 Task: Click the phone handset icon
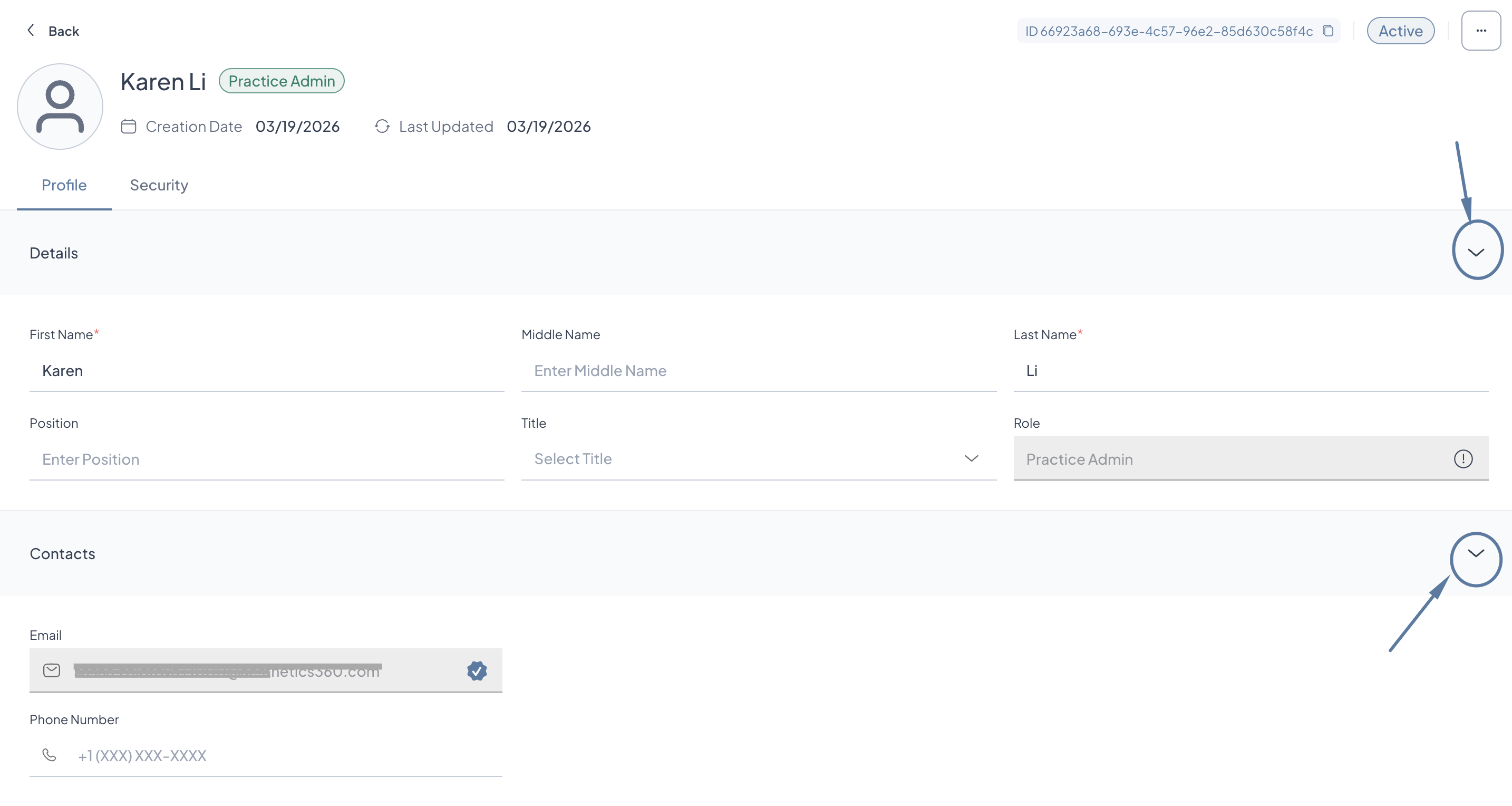point(50,755)
